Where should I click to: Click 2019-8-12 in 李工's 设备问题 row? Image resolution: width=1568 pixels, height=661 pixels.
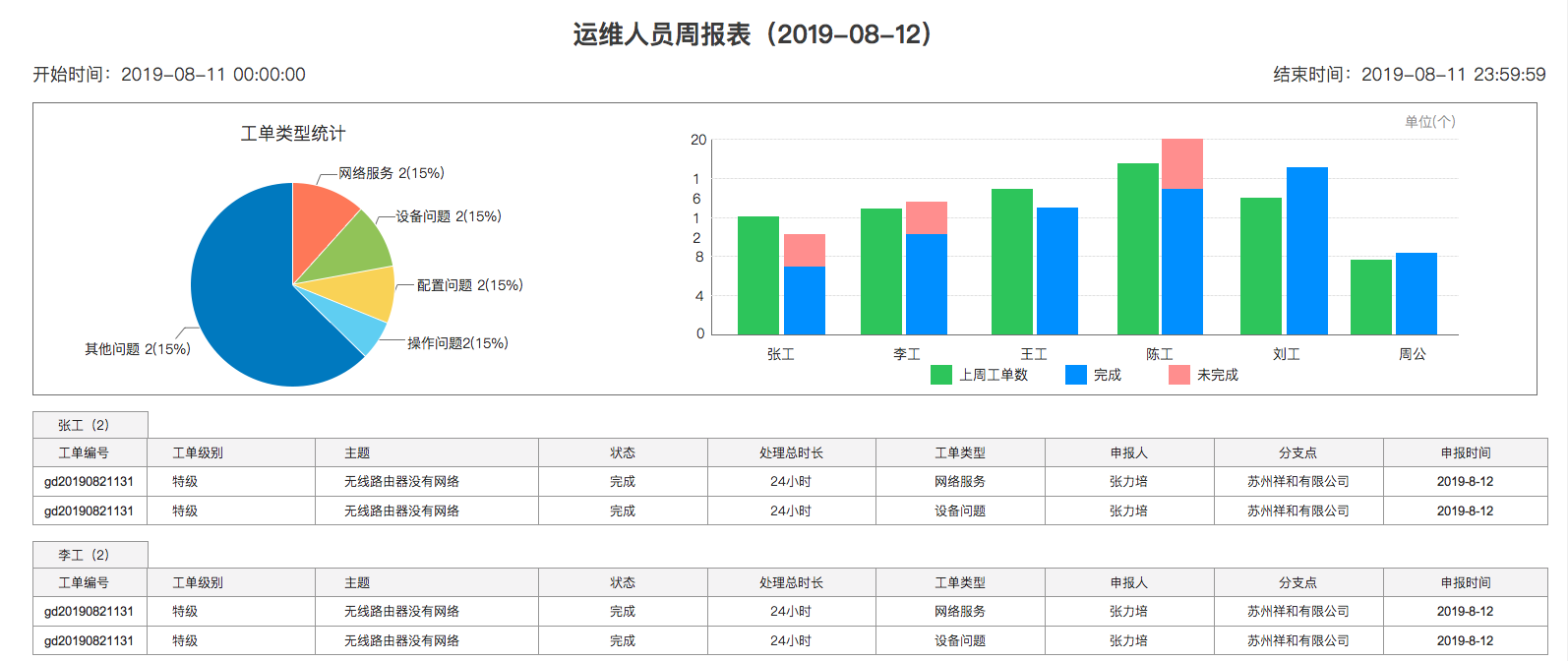point(1465,641)
